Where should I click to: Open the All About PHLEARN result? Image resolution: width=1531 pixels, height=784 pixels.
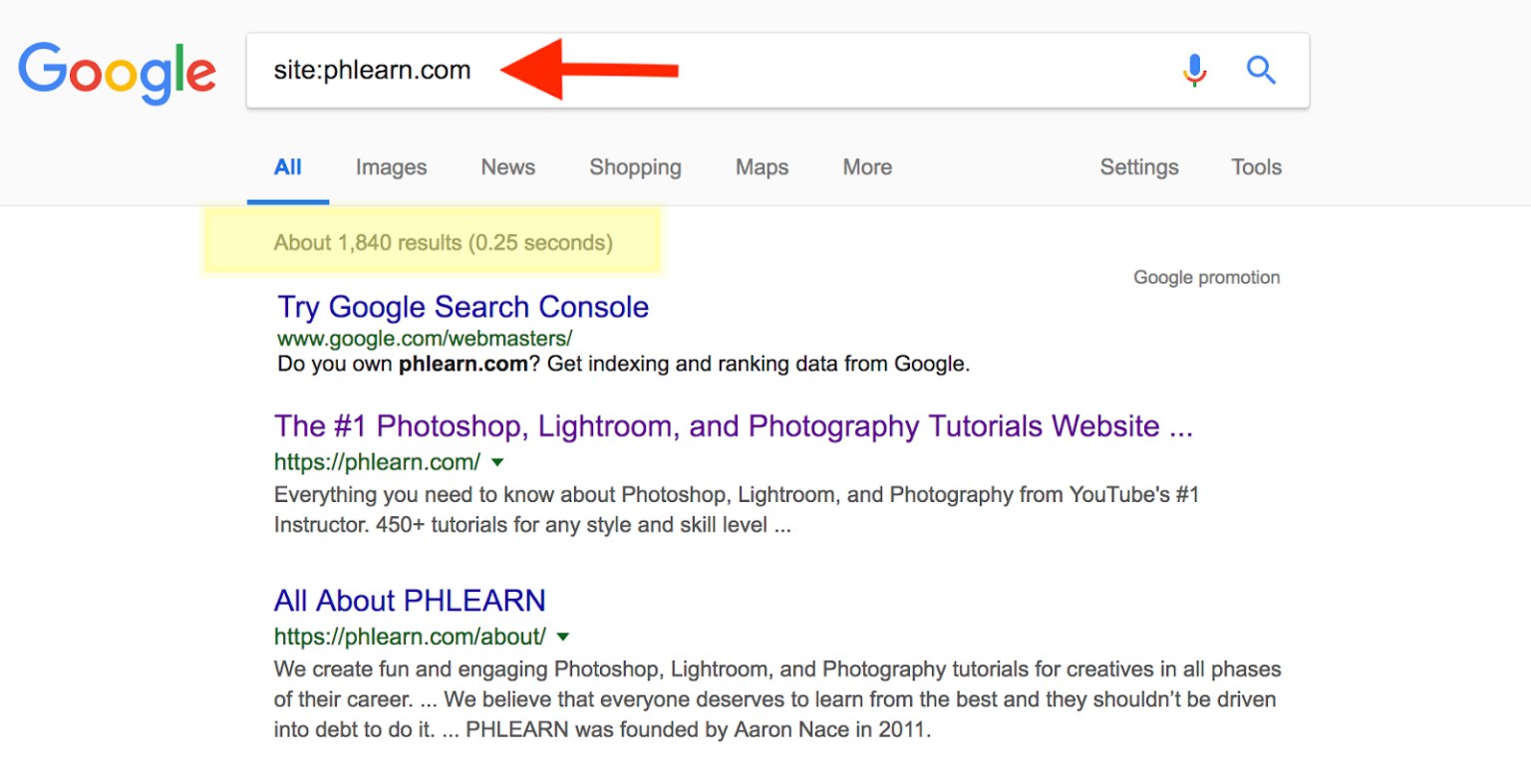(x=409, y=600)
